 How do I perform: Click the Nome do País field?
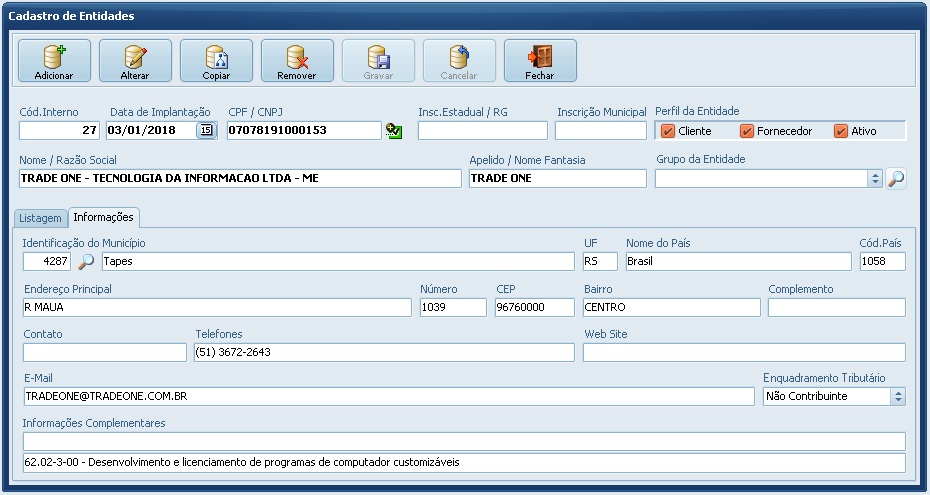pyautogui.click(x=738, y=261)
